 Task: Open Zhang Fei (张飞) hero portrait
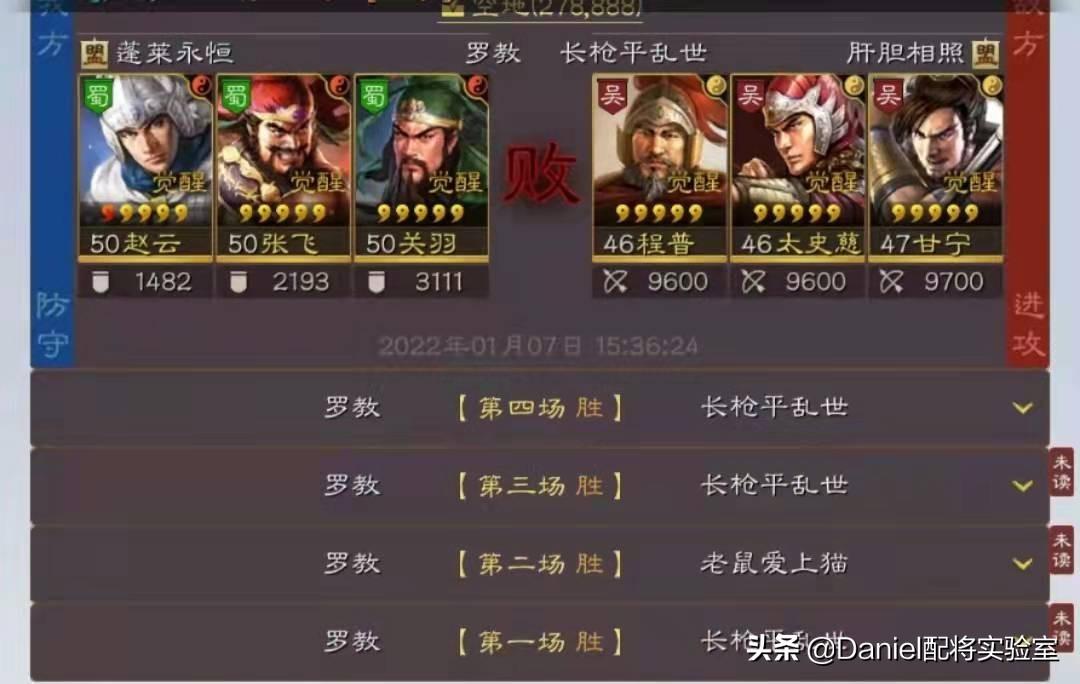(x=283, y=167)
